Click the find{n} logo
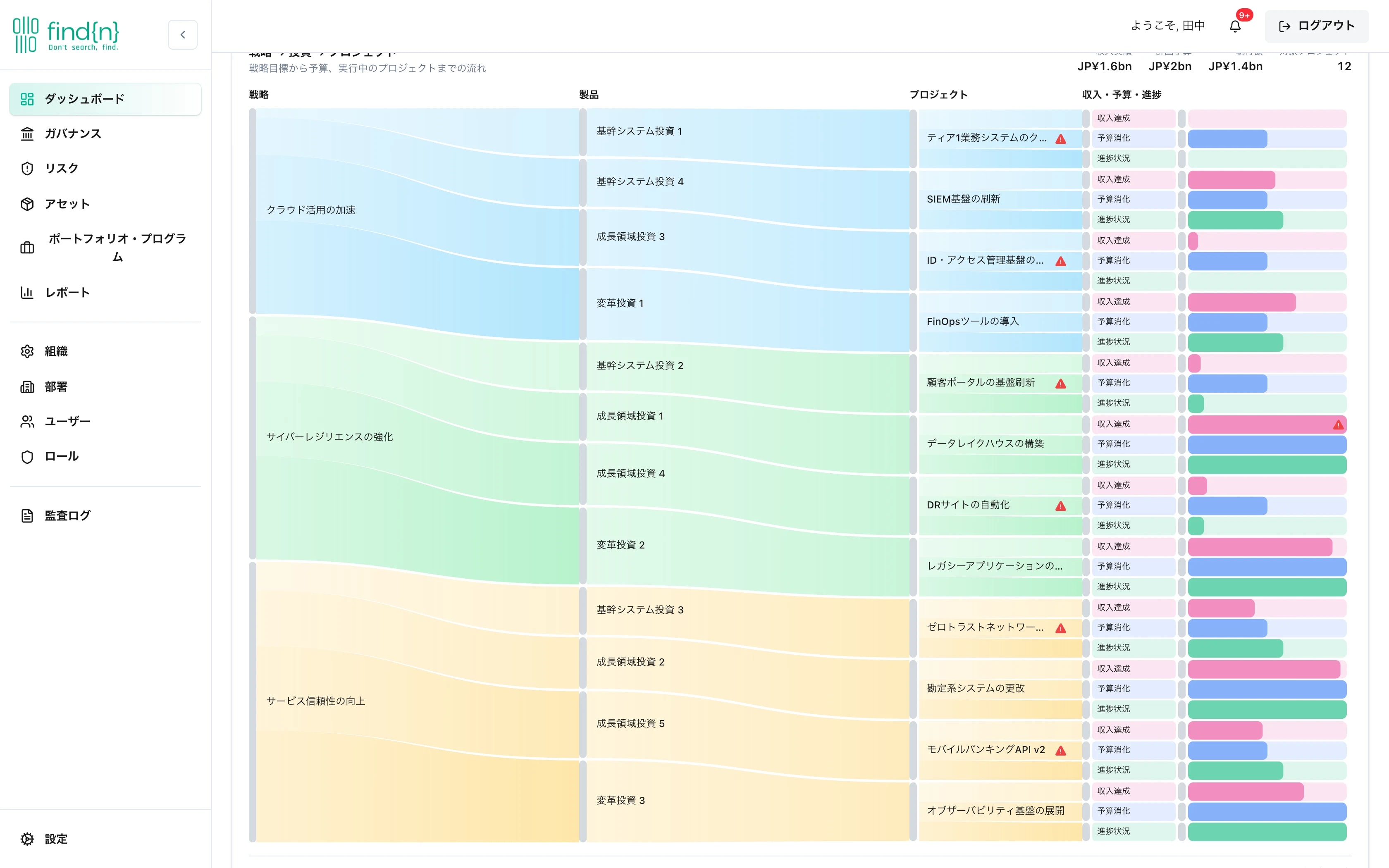 pos(66,34)
